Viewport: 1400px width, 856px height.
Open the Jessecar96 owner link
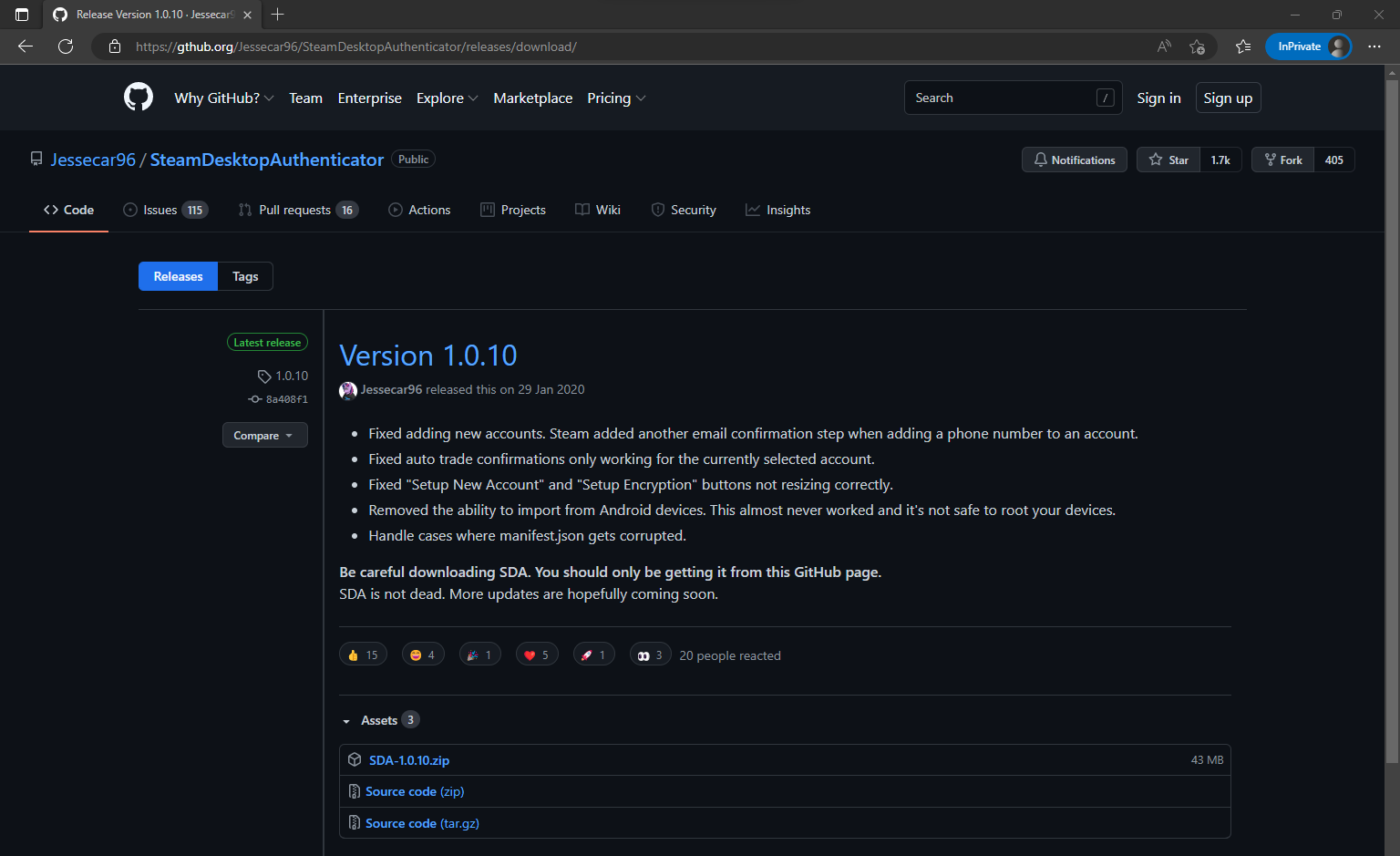pos(93,160)
